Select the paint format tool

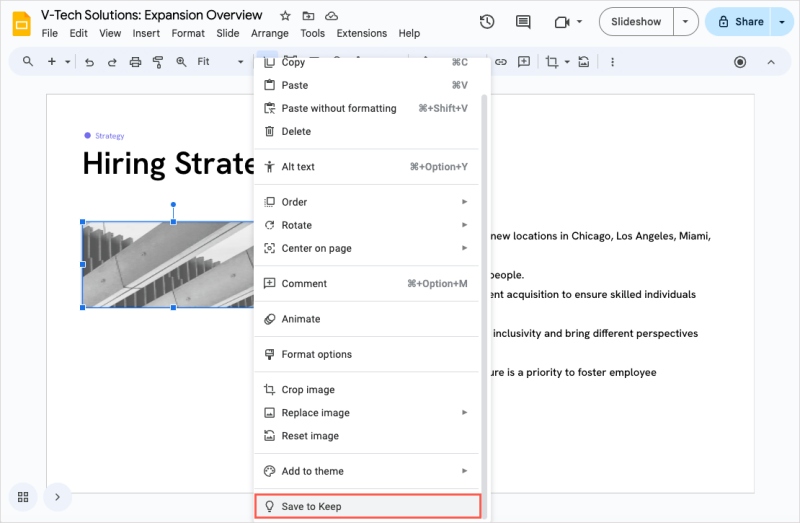[158, 62]
